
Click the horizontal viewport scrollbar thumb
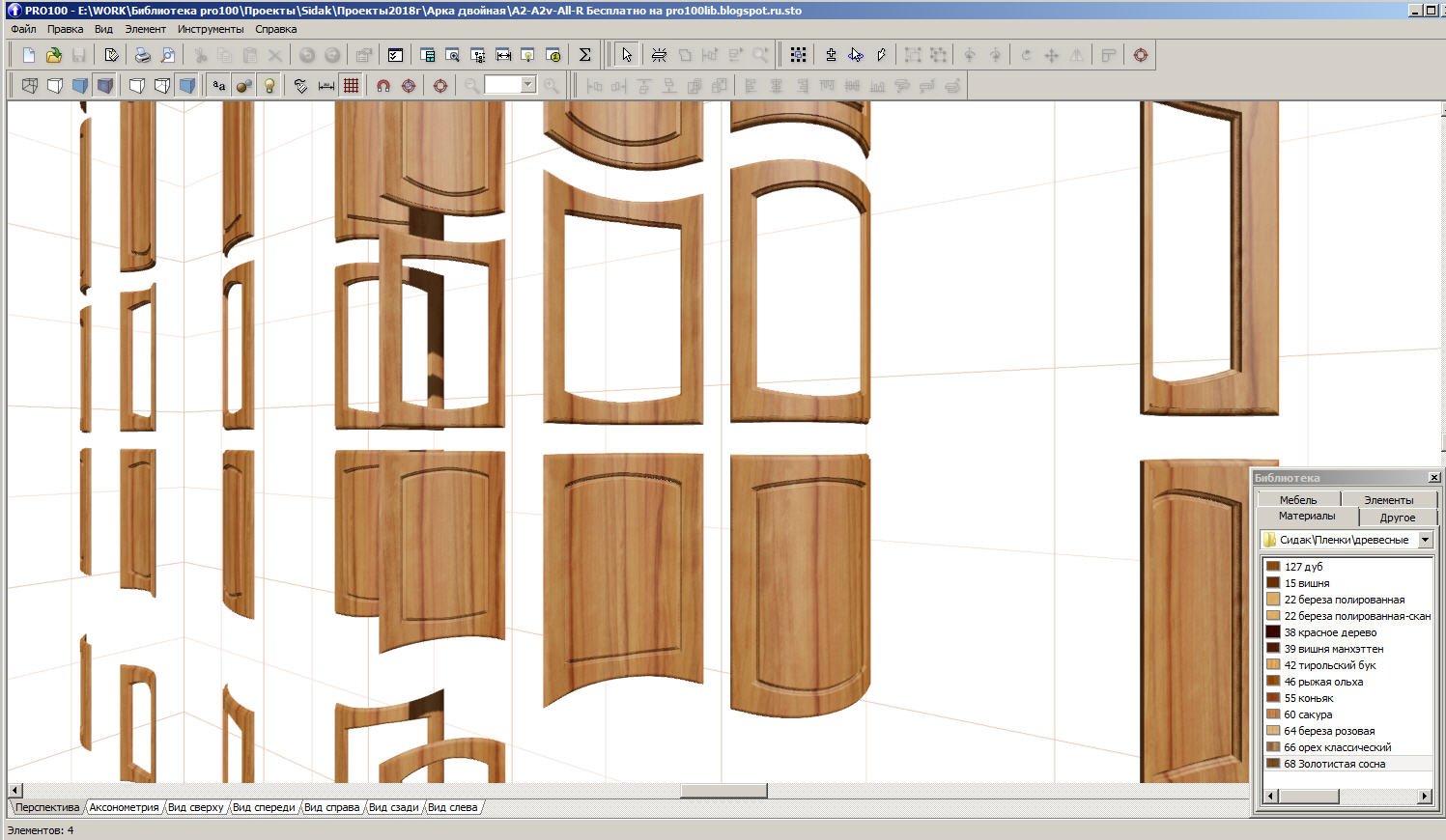point(723,791)
